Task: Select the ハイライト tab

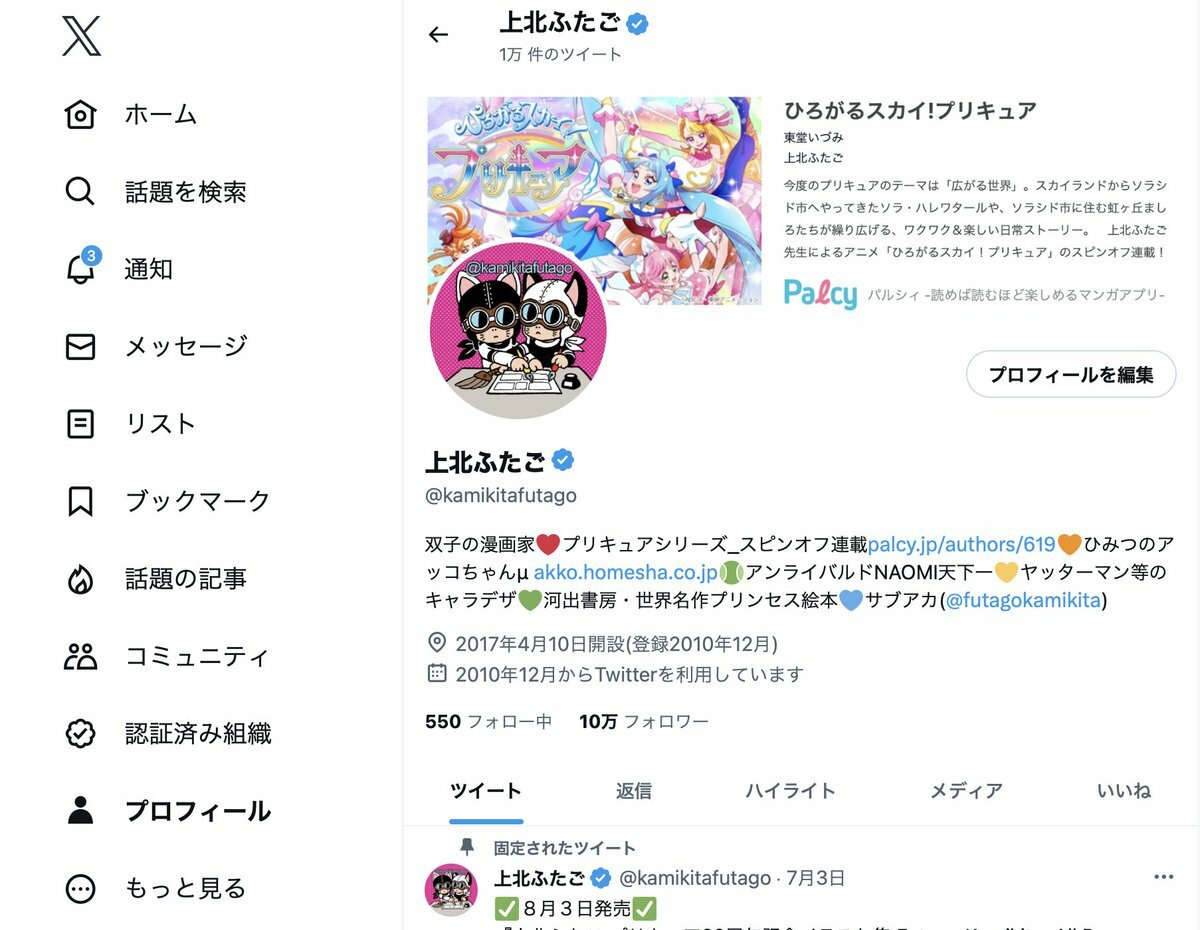Action: [790, 791]
